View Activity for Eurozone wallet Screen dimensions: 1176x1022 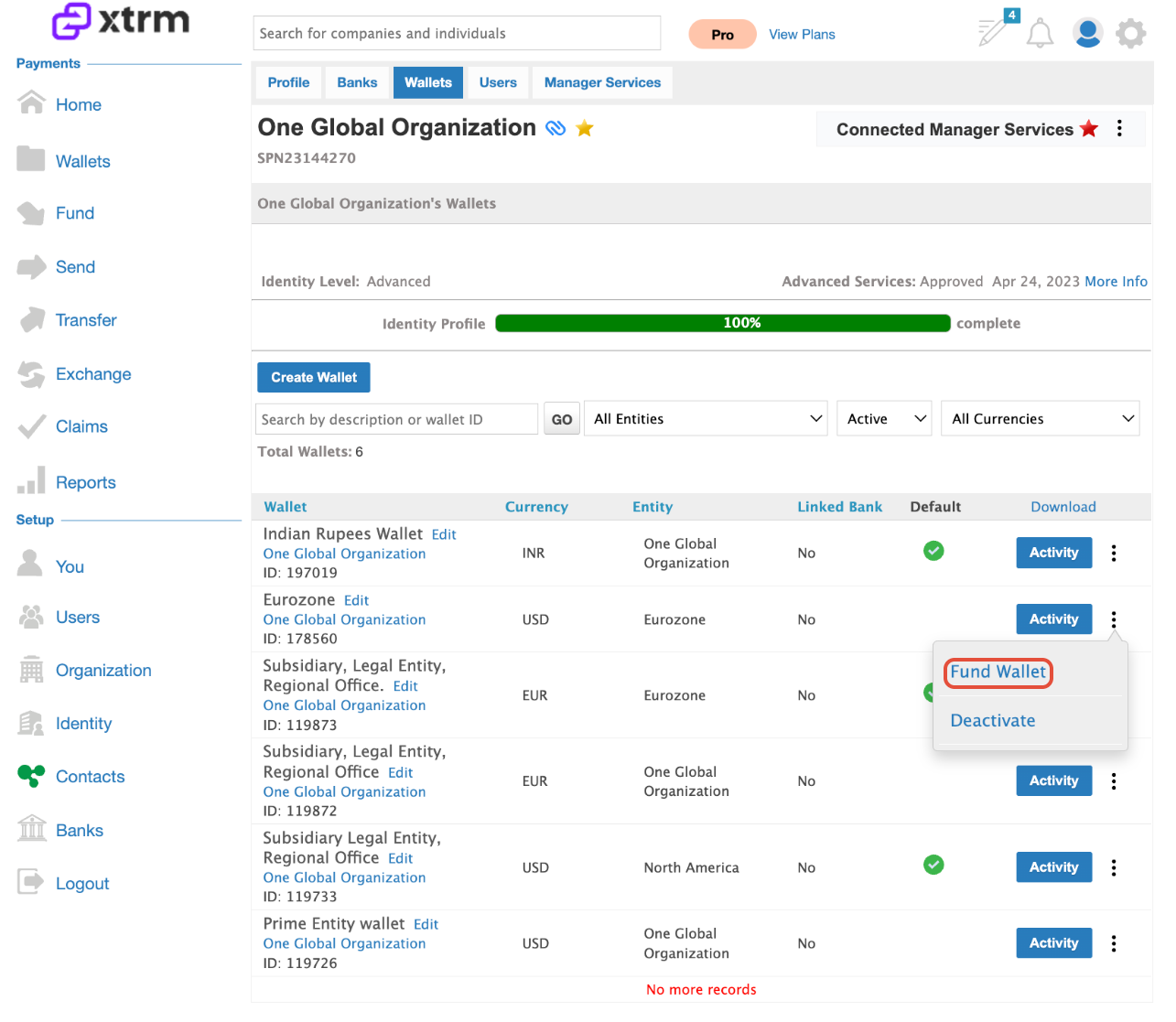(x=1054, y=619)
